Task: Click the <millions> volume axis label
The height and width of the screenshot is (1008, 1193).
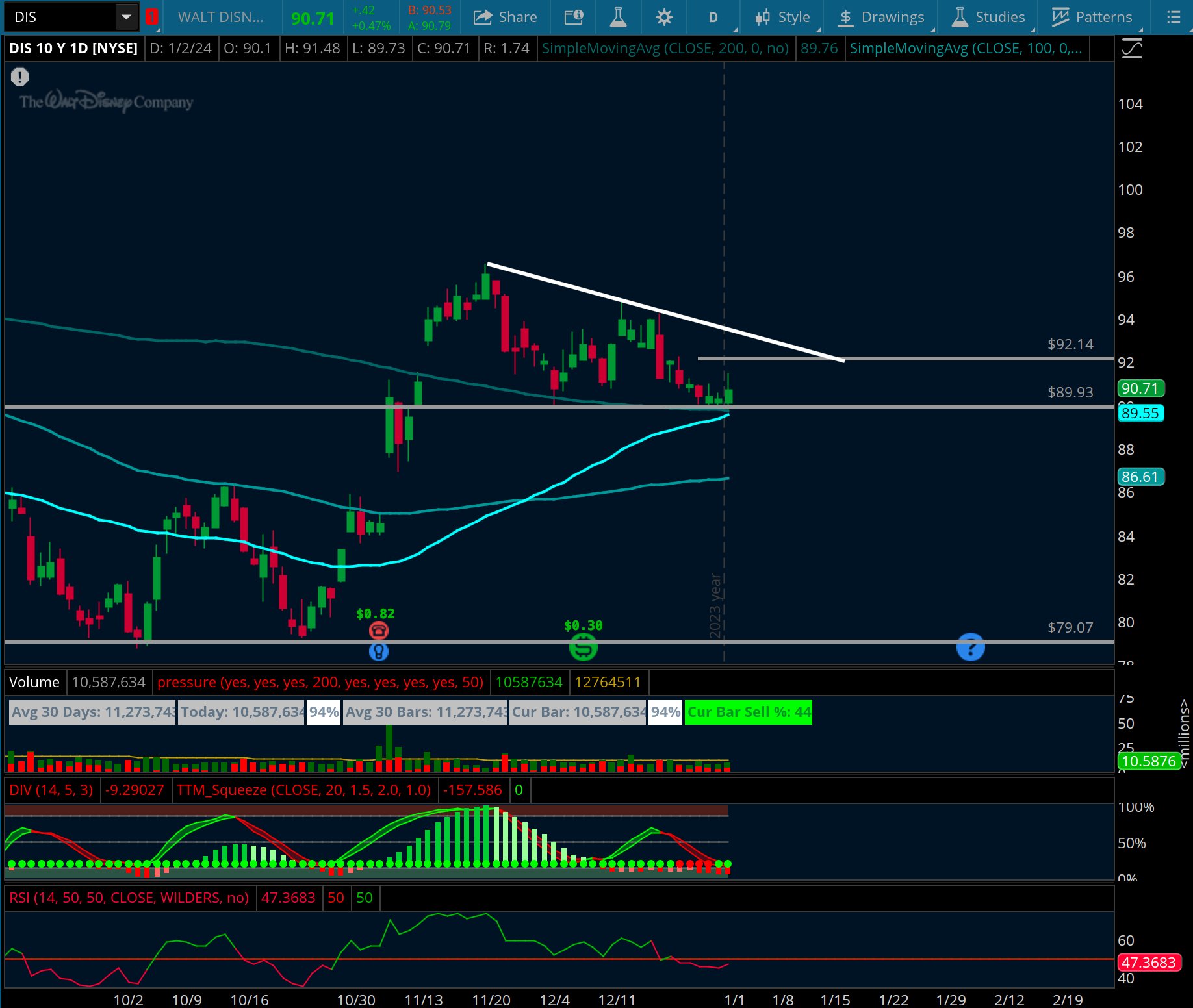Action: (x=1184, y=734)
